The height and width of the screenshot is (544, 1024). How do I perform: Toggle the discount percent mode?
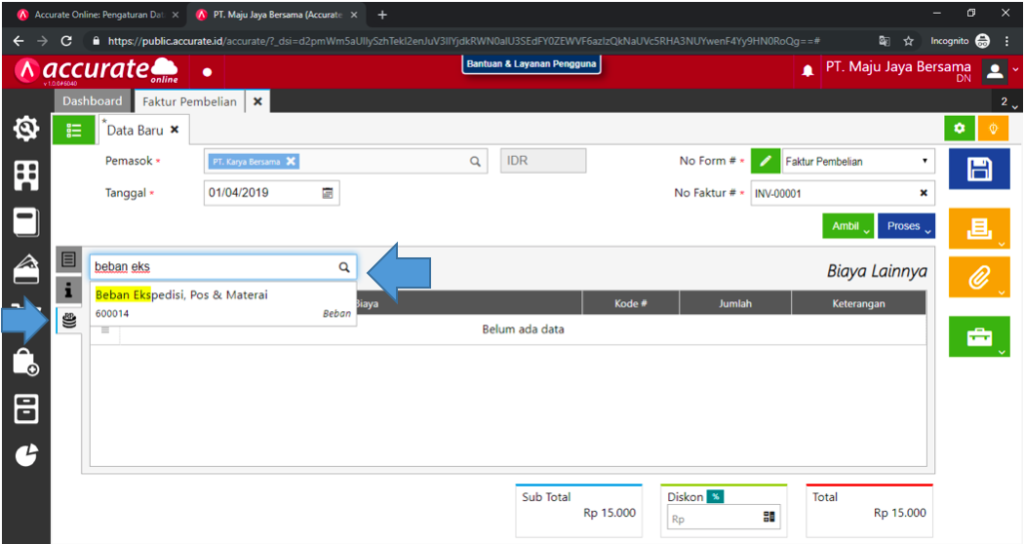(715, 497)
